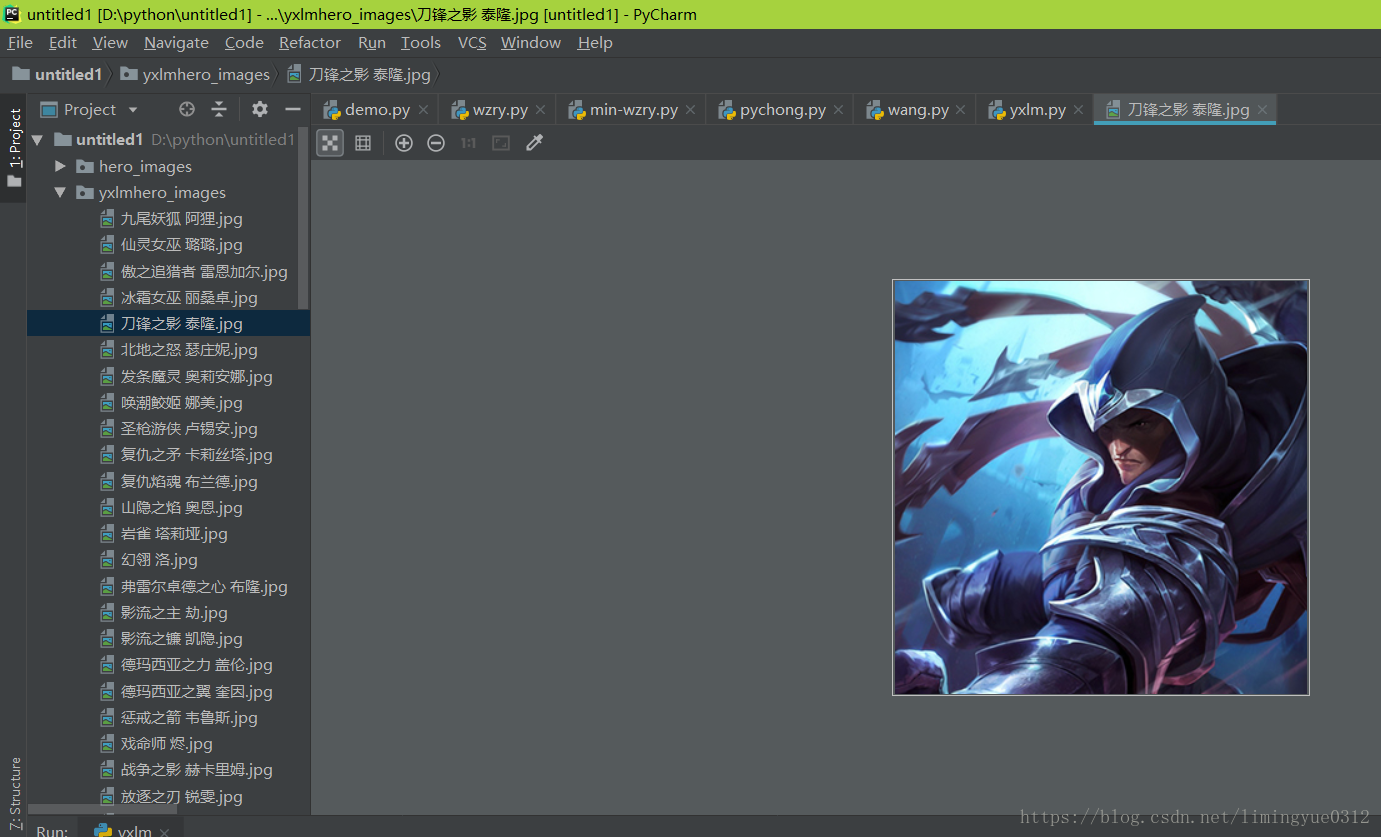
Task: Select file 北地之怒 瑟庄妮.jpg
Action: tap(179, 350)
